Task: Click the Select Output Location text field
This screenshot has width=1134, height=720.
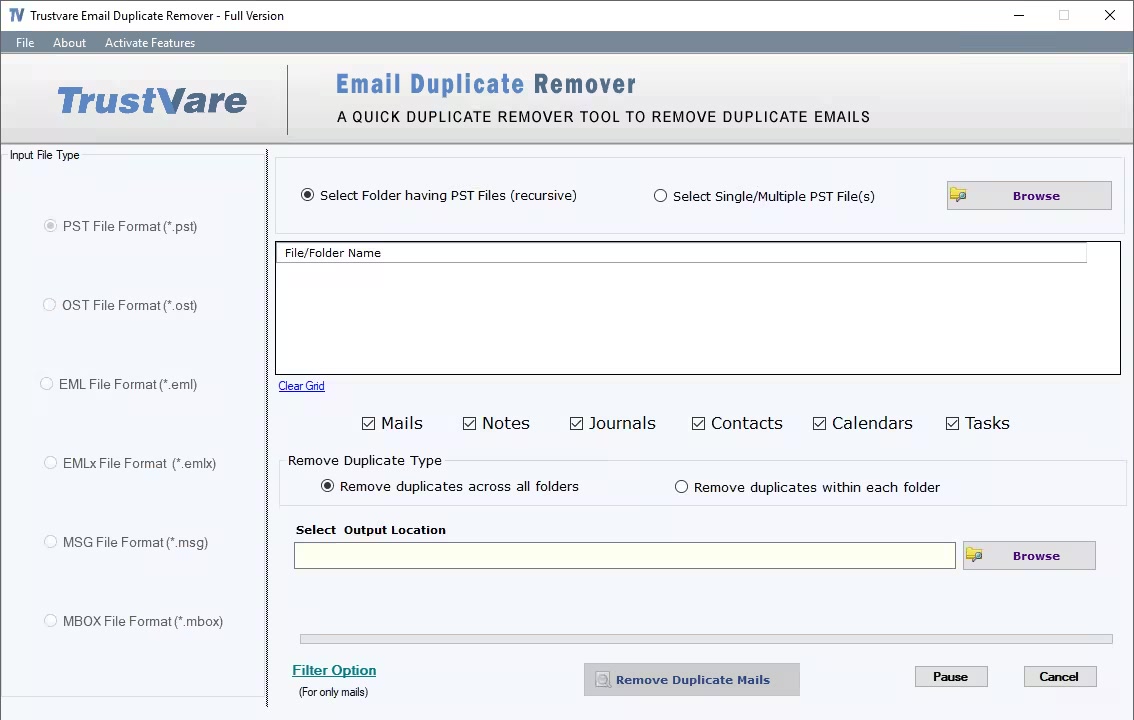Action: click(624, 555)
